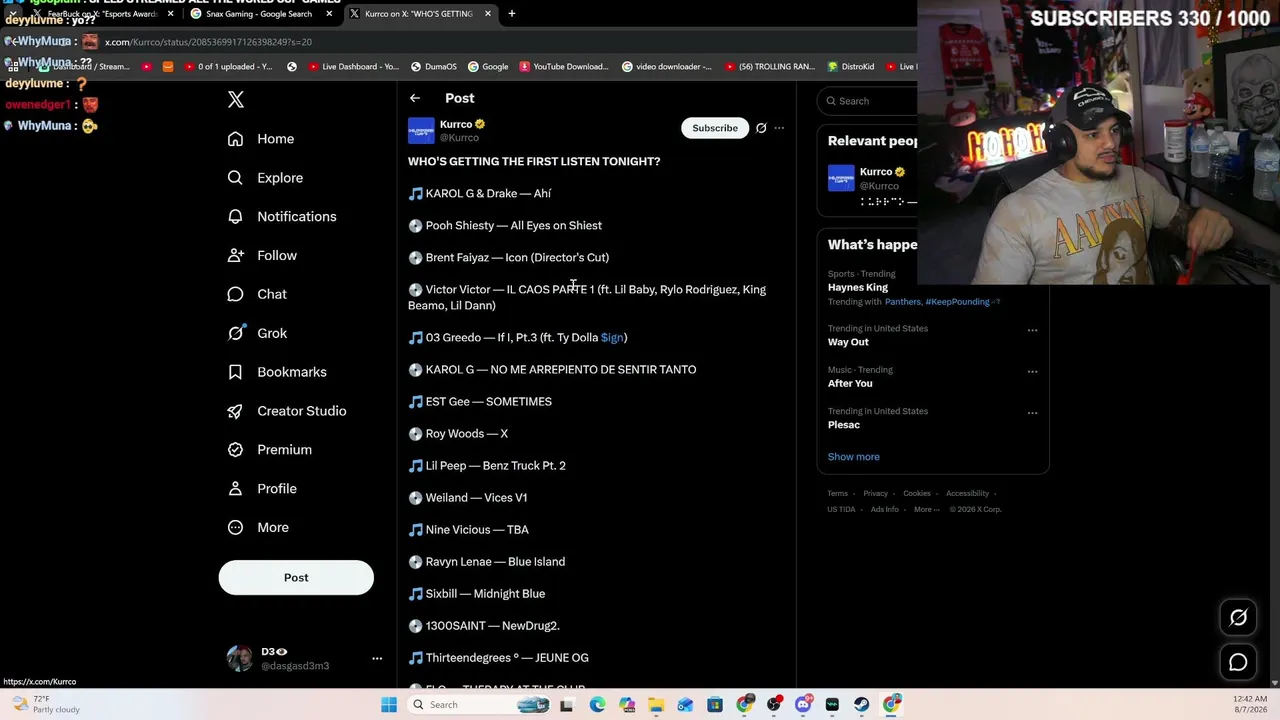
Task: Click the white Post button
Action: (x=296, y=577)
